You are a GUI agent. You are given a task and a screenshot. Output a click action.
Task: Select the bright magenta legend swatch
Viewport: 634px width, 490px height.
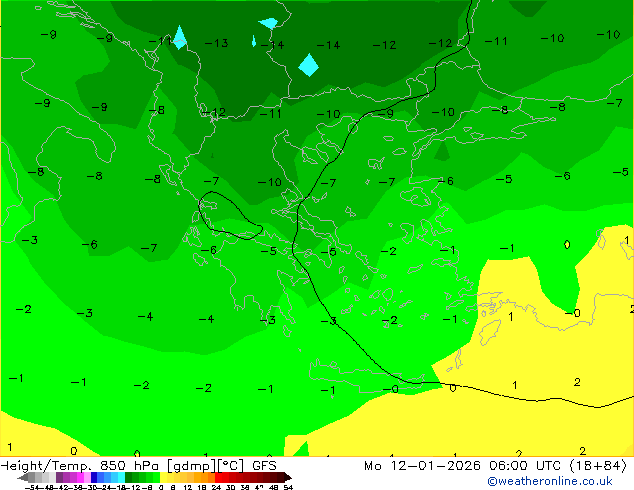tap(80, 477)
